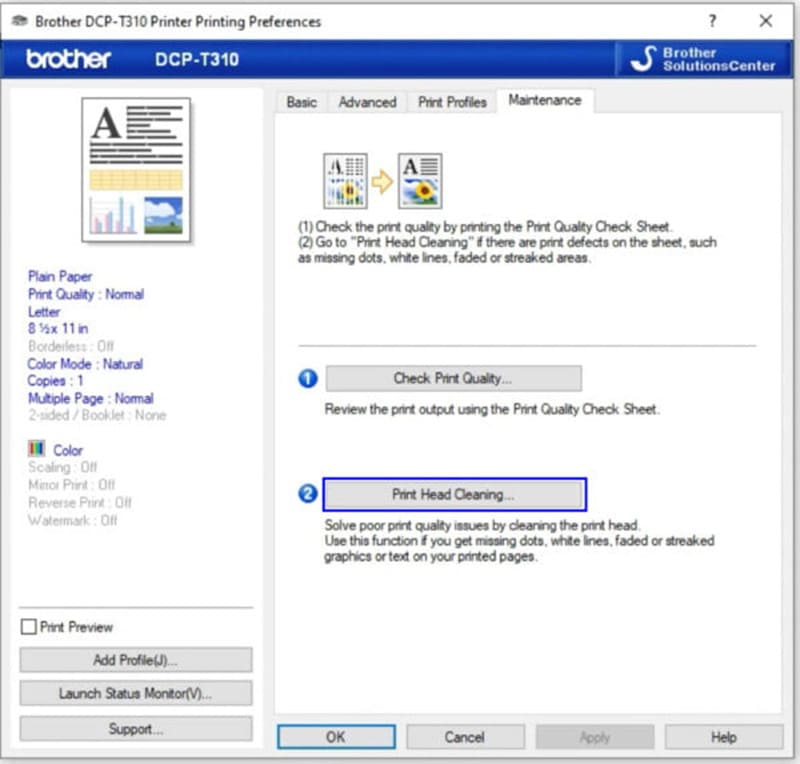Click the page layout preview thumbnail
The width and height of the screenshot is (800, 764).
(136, 170)
